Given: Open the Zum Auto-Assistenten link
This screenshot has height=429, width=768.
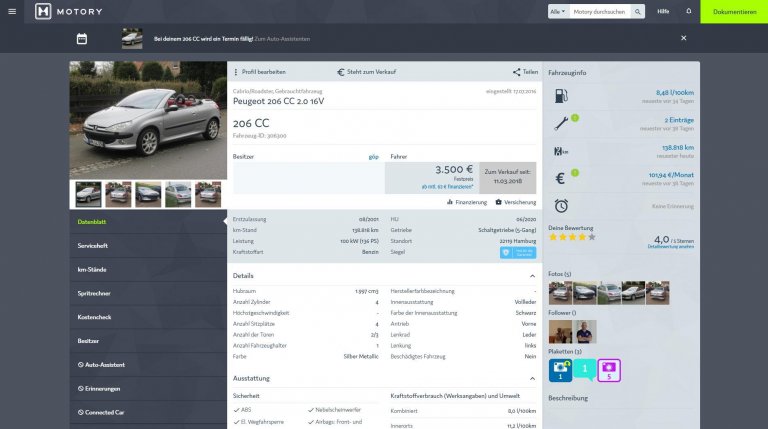Looking at the screenshot, I should pyautogui.click(x=282, y=39).
